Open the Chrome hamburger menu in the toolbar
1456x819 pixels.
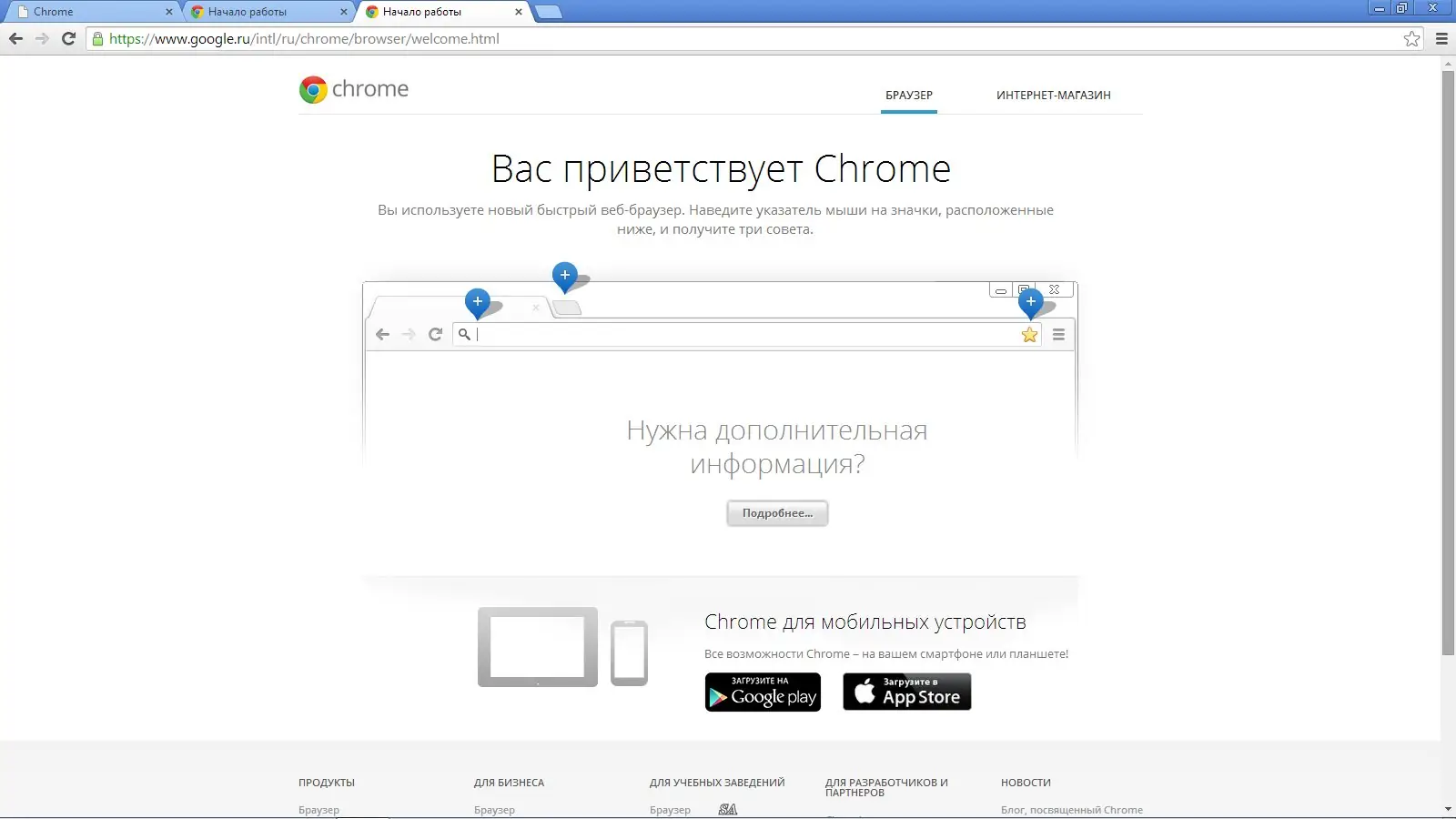1441,38
